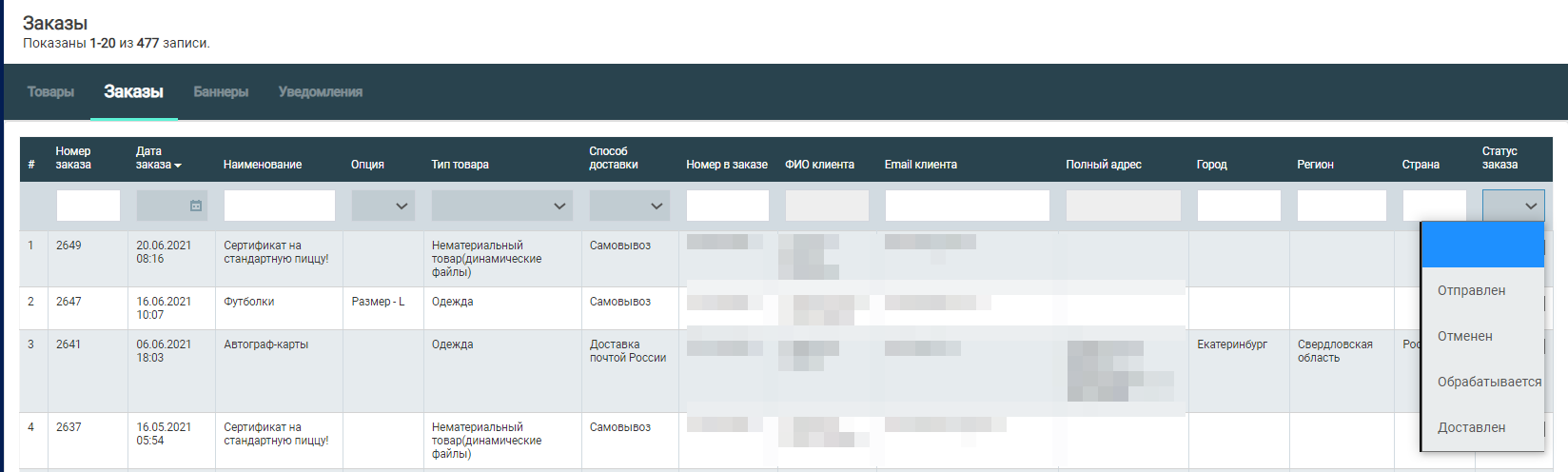Image resolution: width=1568 pixels, height=472 pixels.
Task: Select the Заказы tab
Action: [x=133, y=92]
